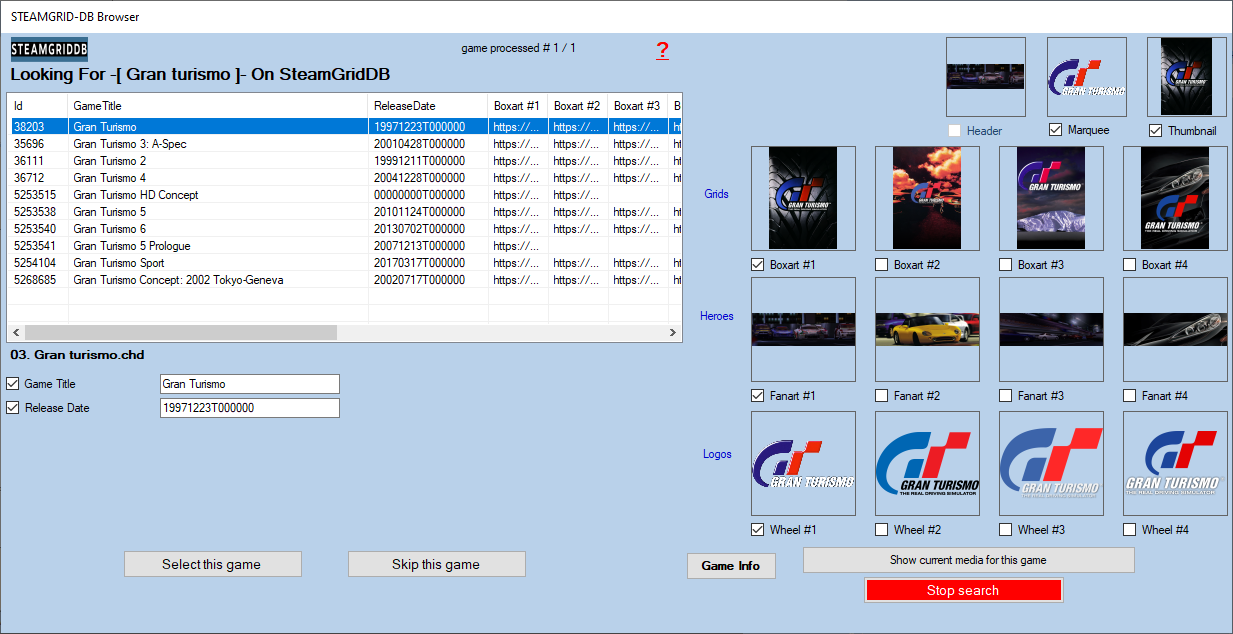Click the red question mark help icon
This screenshot has width=1233, height=634.
pyautogui.click(x=662, y=51)
